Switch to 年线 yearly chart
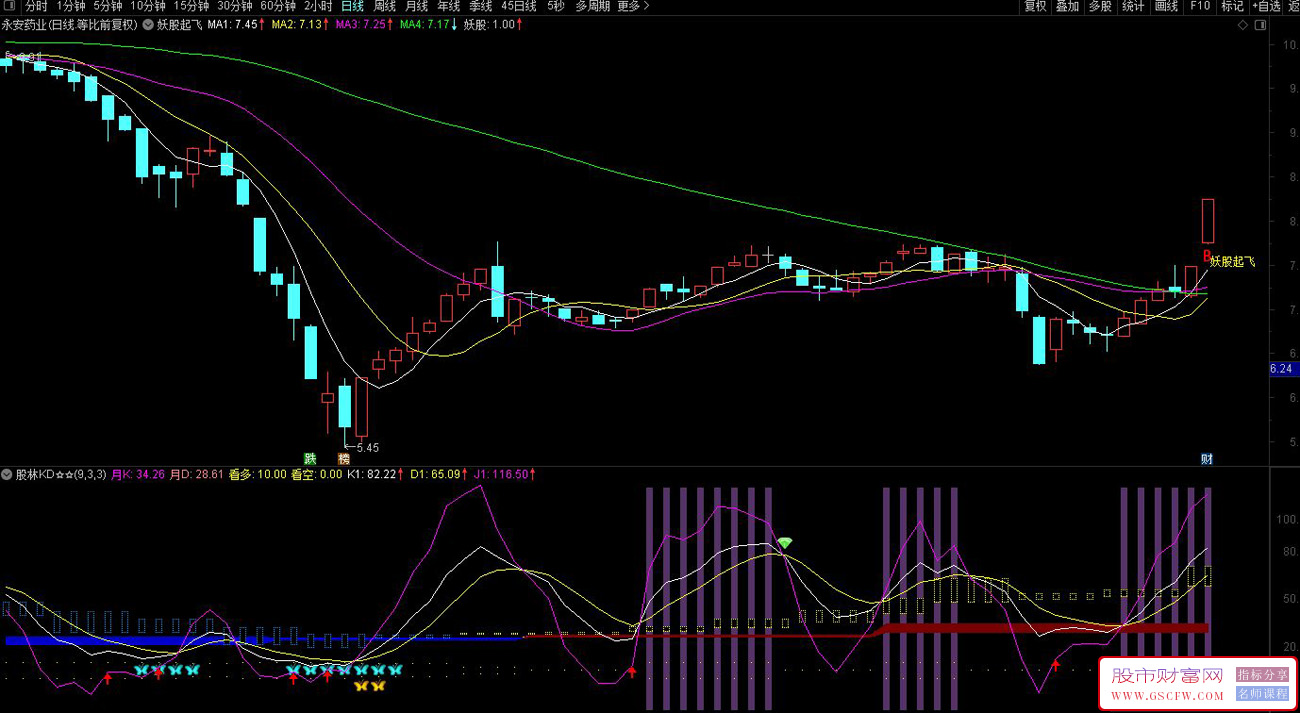 (448, 6)
